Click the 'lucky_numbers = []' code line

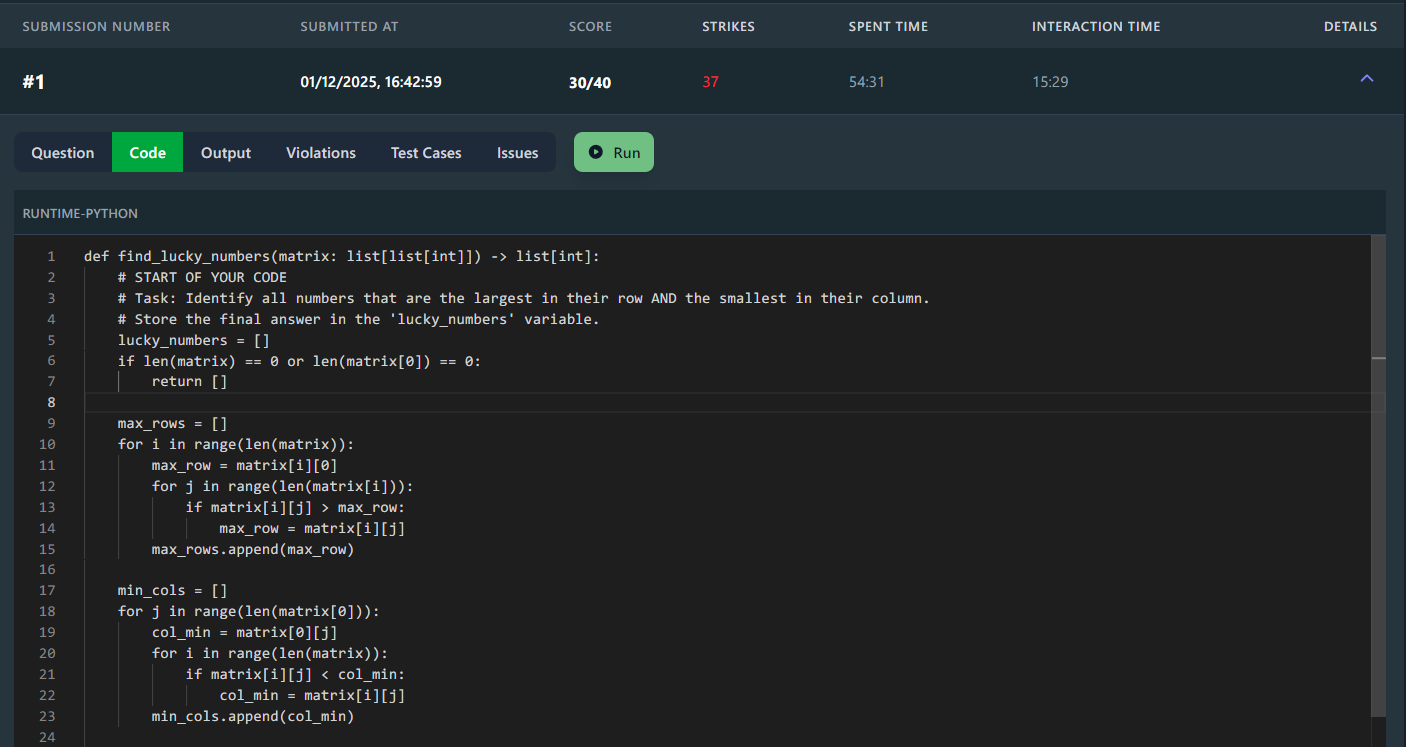point(194,340)
